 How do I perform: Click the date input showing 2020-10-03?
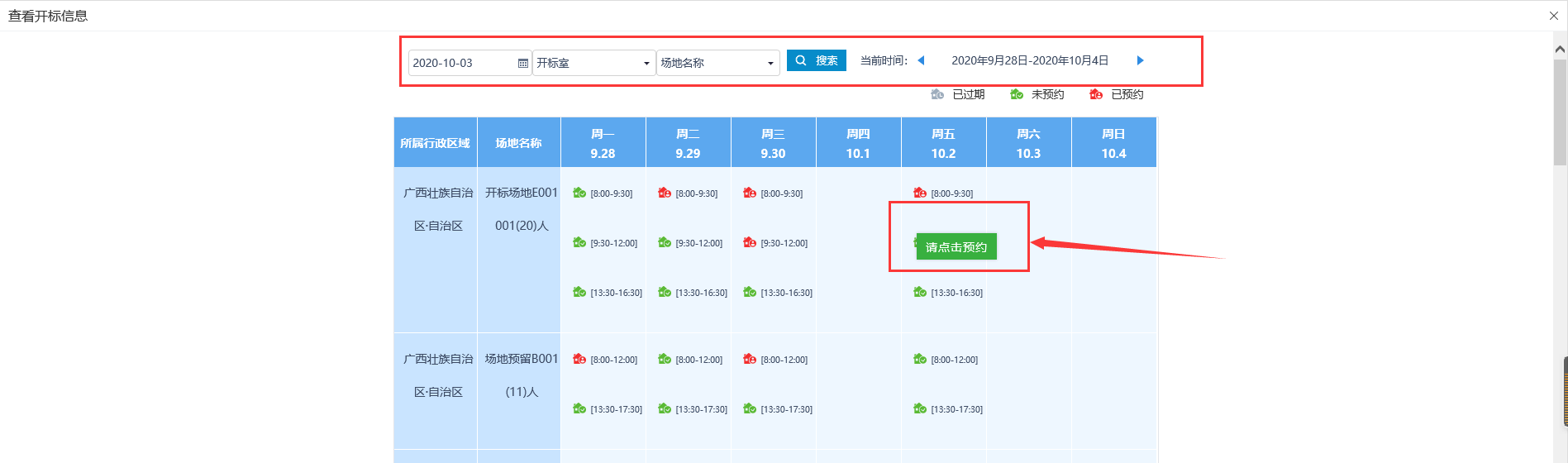point(461,64)
